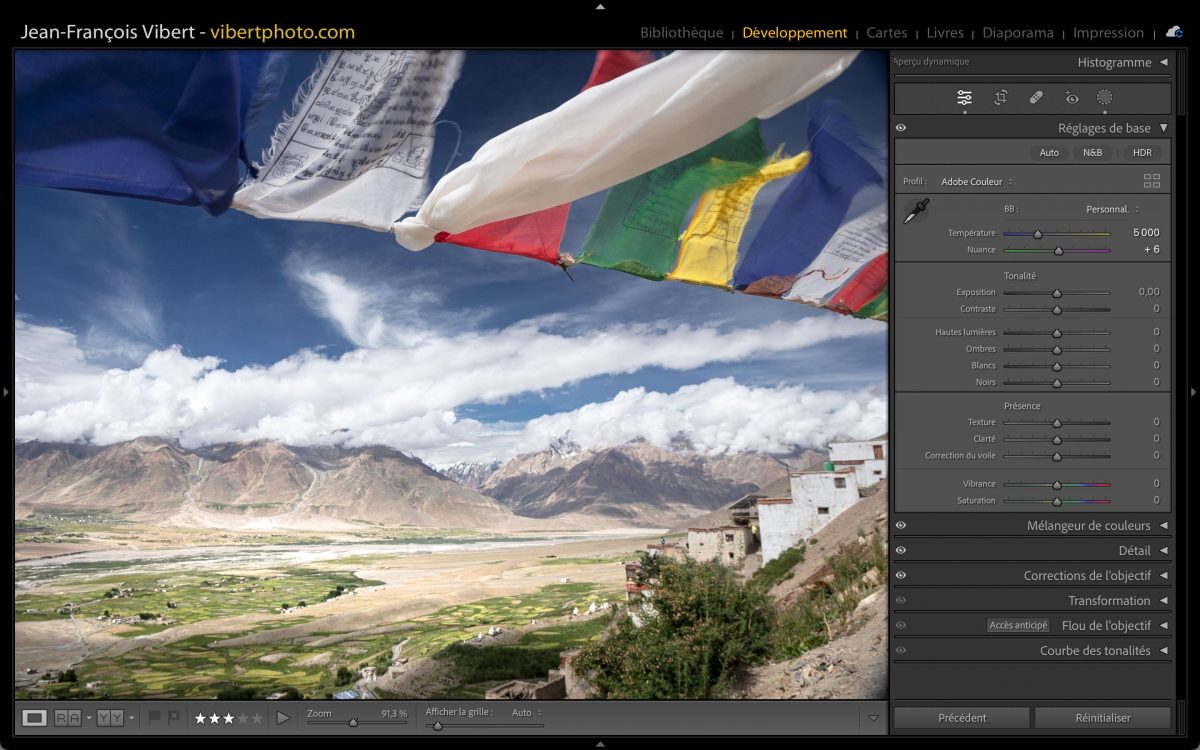Open the Adobe Couleur profile dropdown
Image resolution: width=1200 pixels, height=750 pixels.
[x=976, y=182]
